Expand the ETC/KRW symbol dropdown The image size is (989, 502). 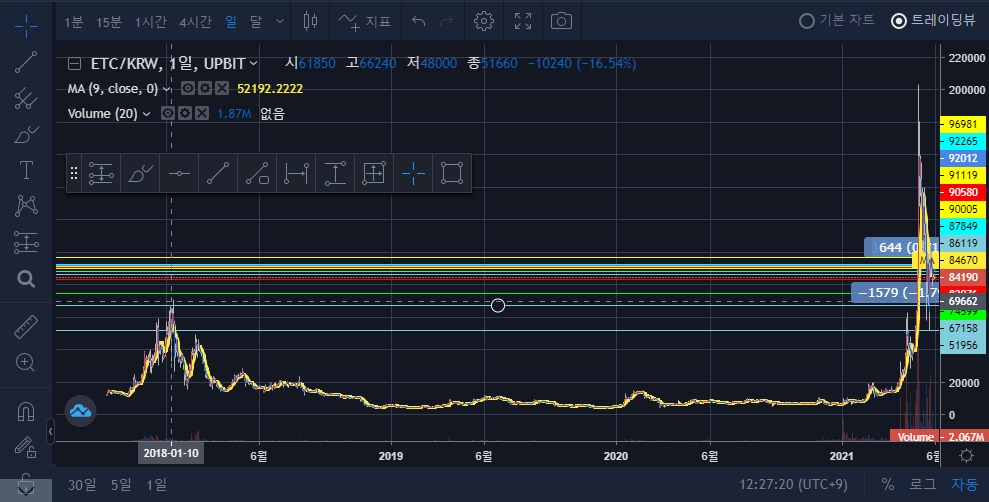coord(253,63)
